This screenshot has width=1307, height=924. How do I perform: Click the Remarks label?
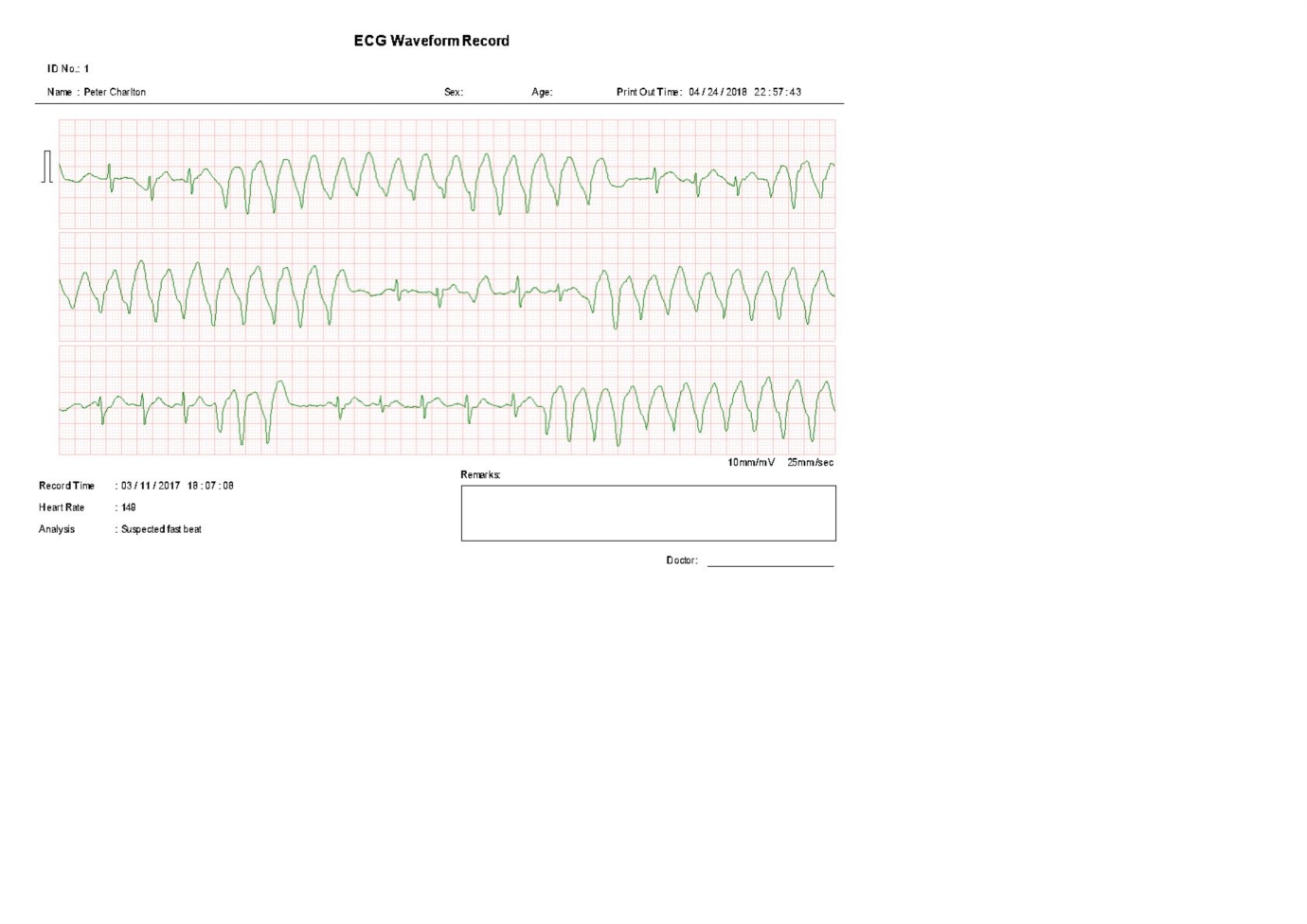pyautogui.click(x=480, y=475)
